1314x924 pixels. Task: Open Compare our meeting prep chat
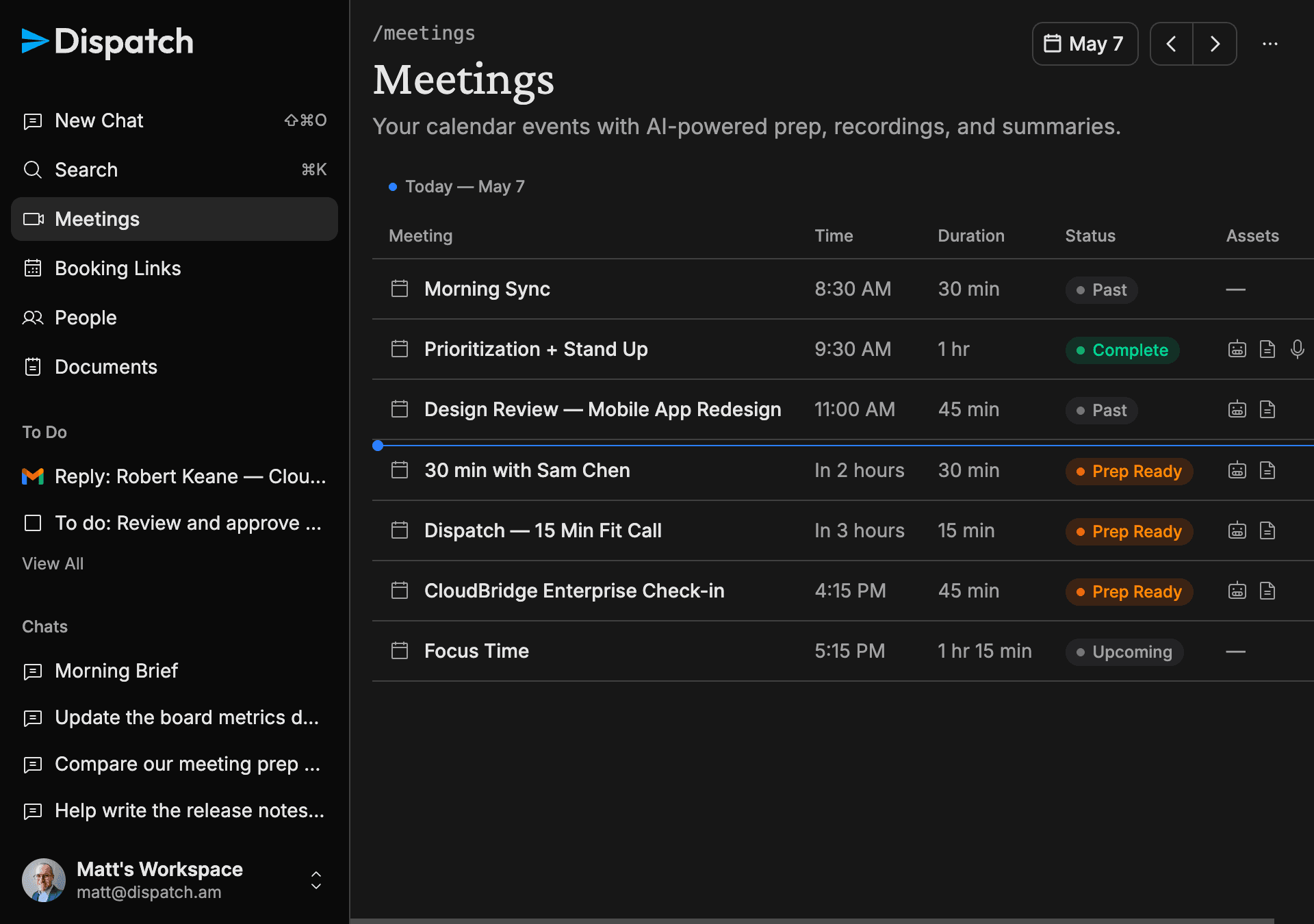click(x=175, y=764)
